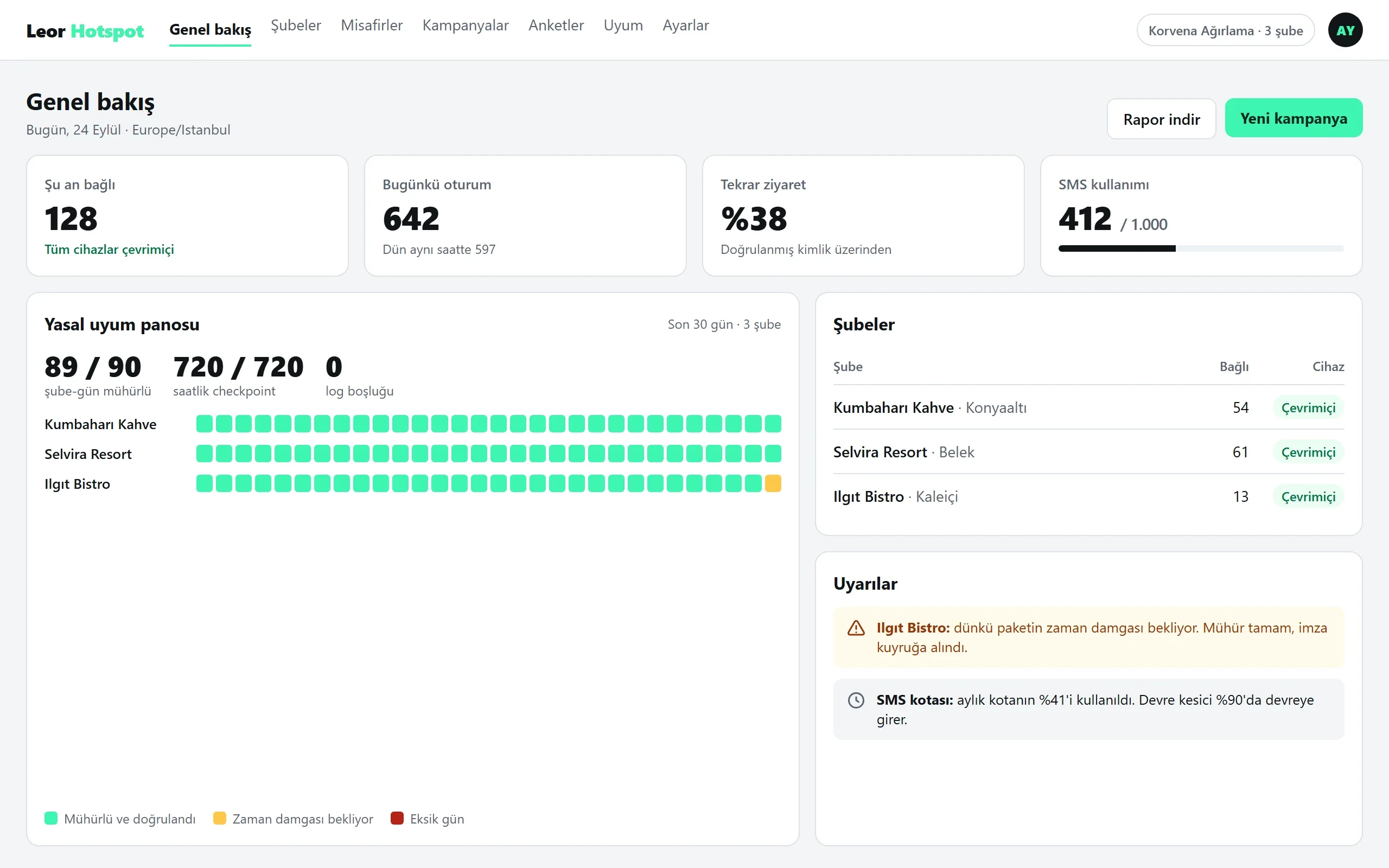Select the Kumbaharı Kahve · Konyaaltı row

[1088, 407]
